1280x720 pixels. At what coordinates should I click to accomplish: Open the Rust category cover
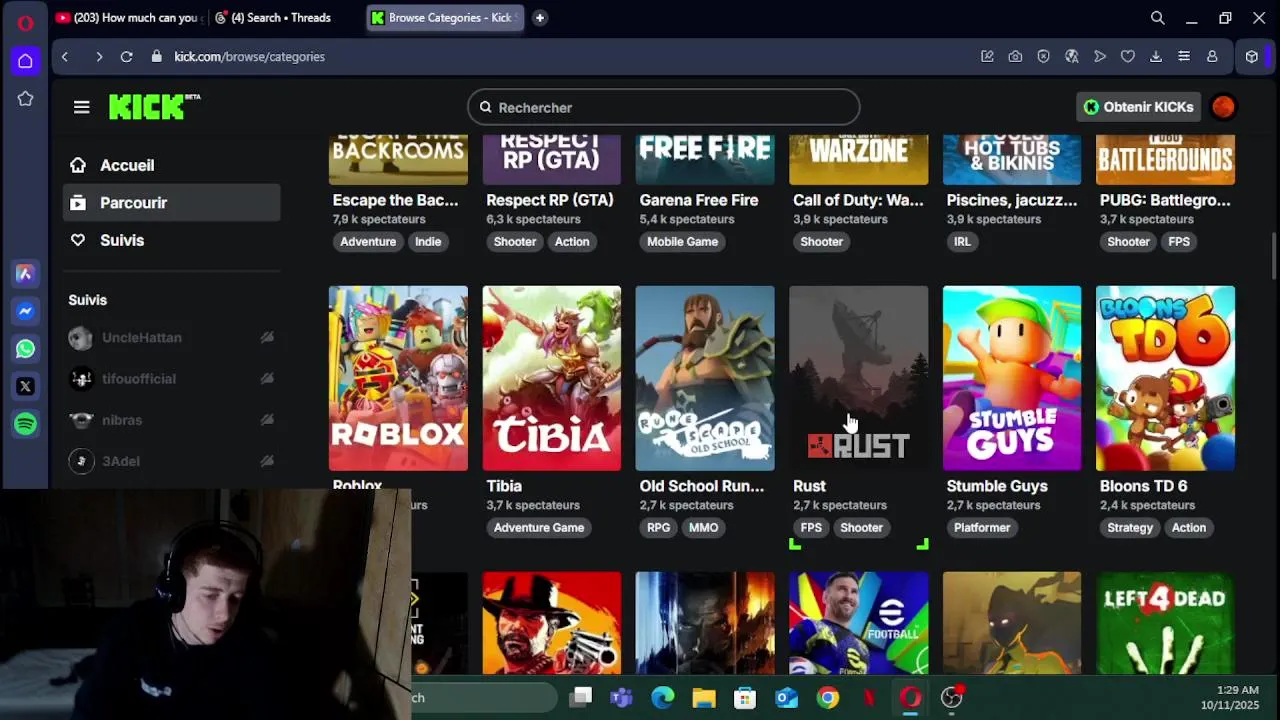tap(859, 378)
